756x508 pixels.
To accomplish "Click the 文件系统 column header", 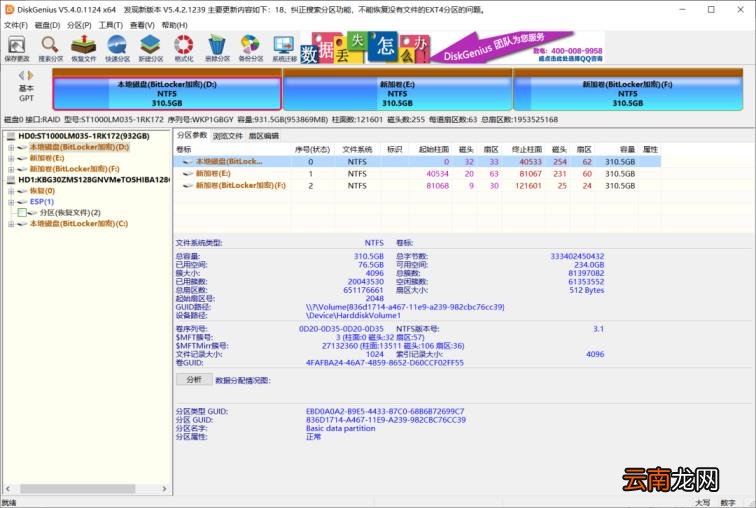I will [x=357, y=150].
